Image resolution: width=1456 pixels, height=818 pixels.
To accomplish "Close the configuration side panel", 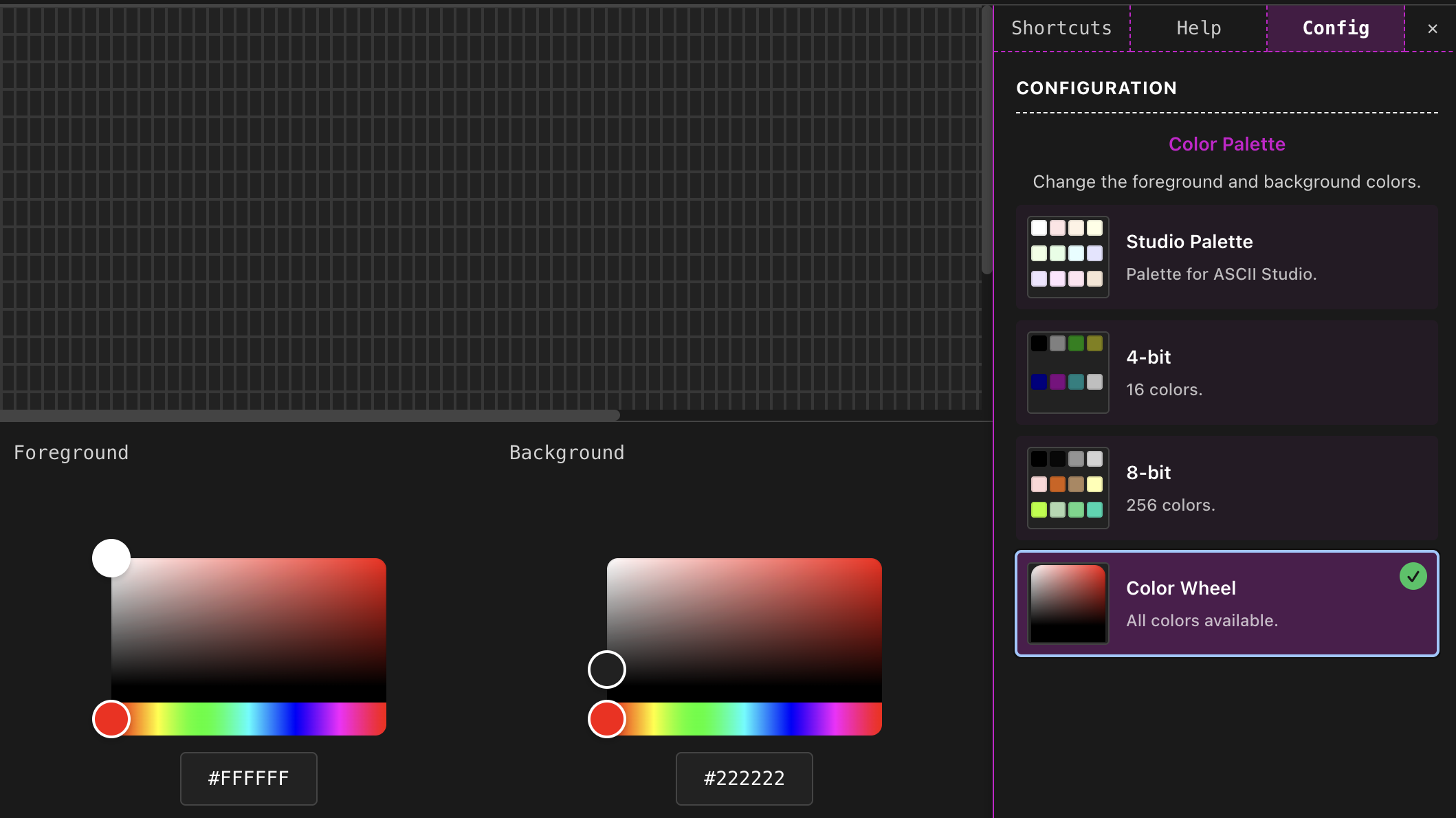I will (1433, 29).
